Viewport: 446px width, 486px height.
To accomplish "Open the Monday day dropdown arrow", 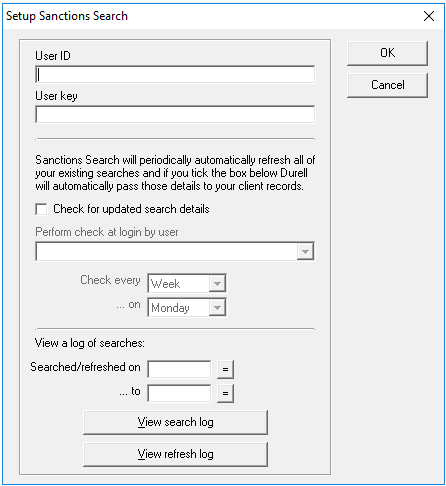I will click(x=217, y=307).
